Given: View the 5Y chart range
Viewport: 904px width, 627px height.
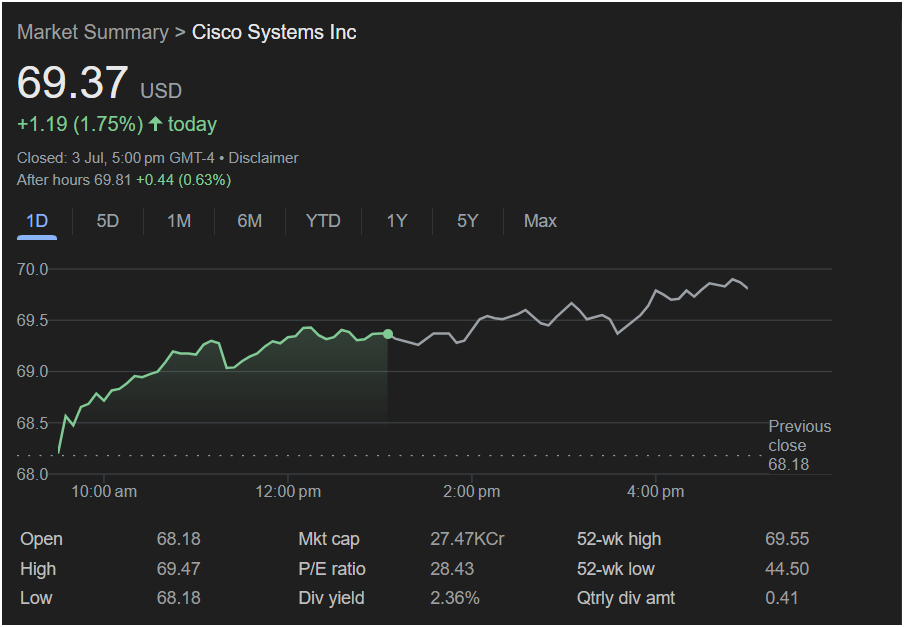Looking at the screenshot, I should coord(468,221).
